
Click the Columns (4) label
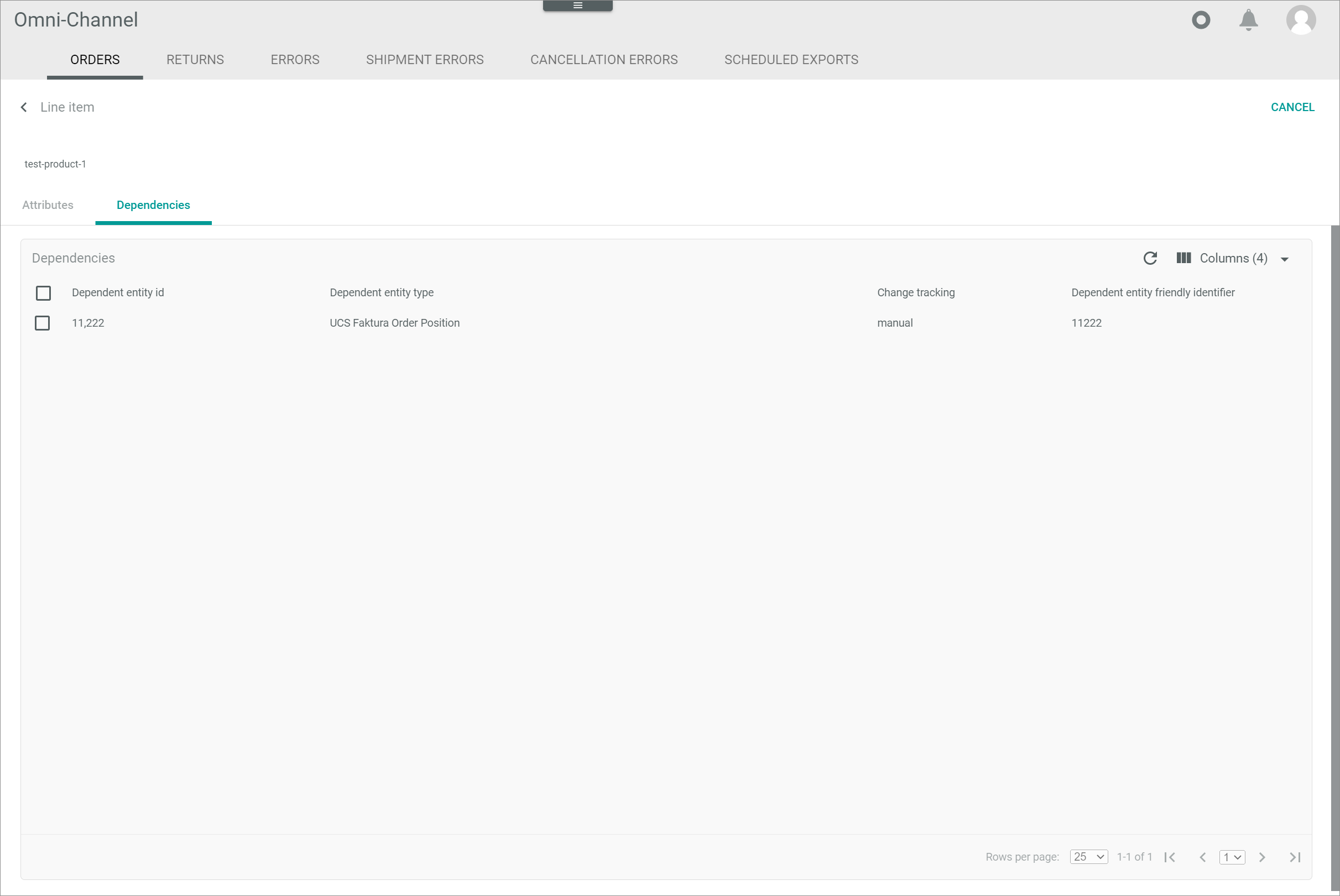click(1233, 258)
